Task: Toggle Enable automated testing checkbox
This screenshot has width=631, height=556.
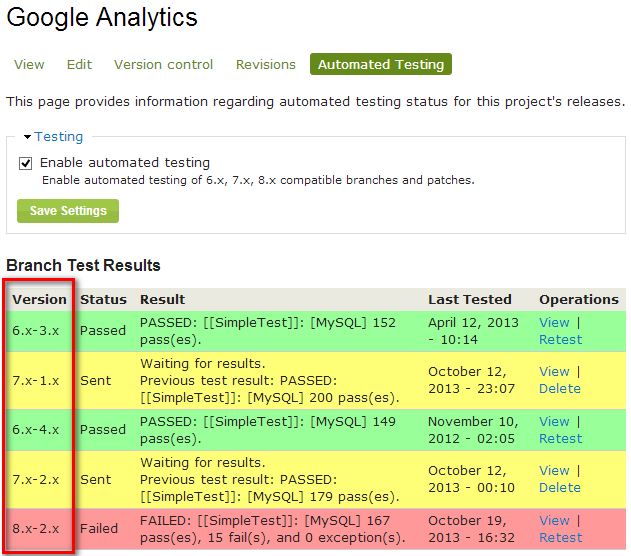Action: pyautogui.click(x=25, y=163)
